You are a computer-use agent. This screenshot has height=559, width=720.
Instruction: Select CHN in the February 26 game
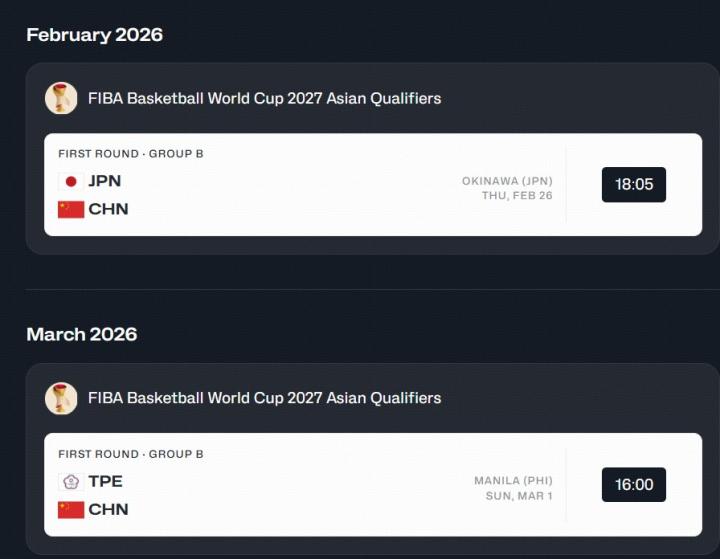[108, 209]
